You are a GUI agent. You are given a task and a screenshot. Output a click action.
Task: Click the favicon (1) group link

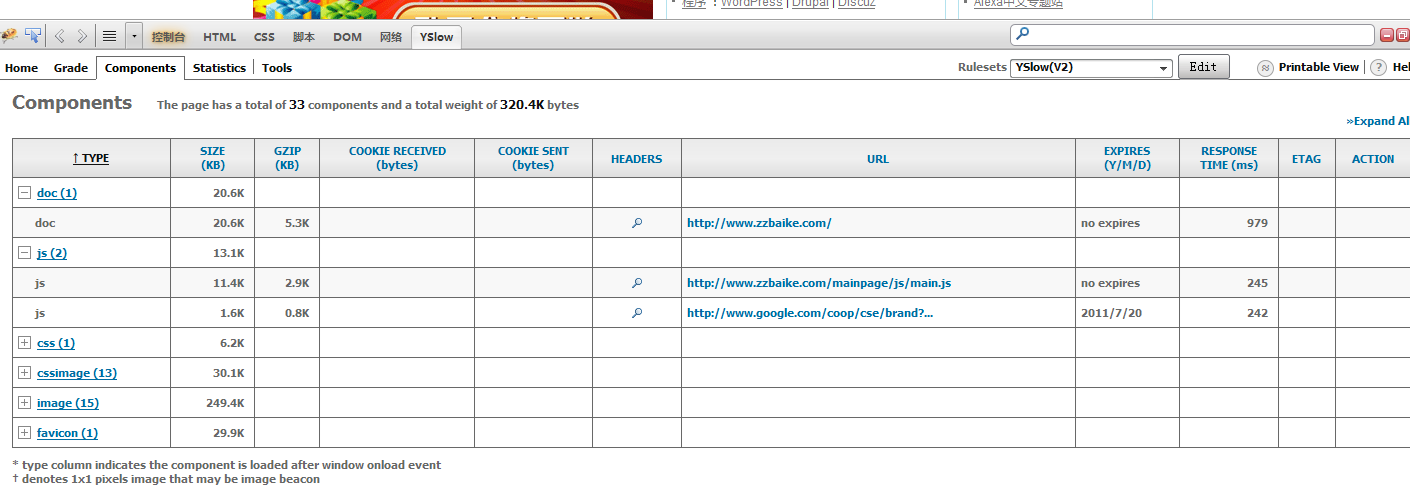[67, 433]
